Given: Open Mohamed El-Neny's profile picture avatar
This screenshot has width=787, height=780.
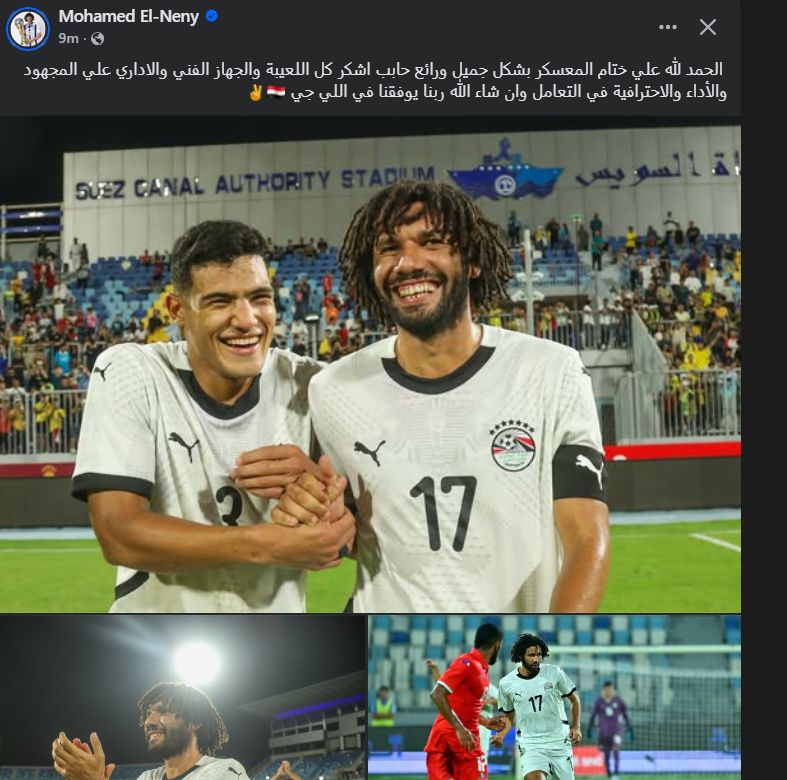Looking at the screenshot, I should pyautogui.click(x=28, y=29).
